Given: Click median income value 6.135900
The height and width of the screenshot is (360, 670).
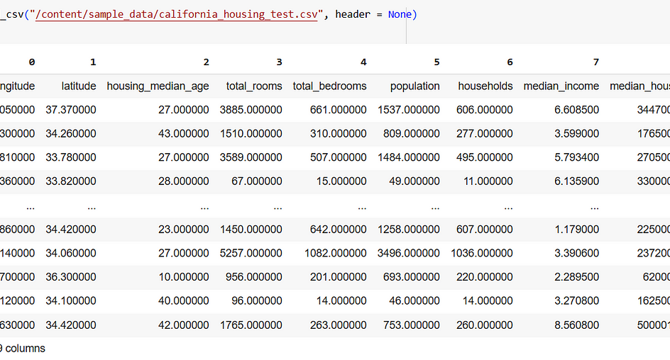Looking at the screenshot, I should (577, 181).
